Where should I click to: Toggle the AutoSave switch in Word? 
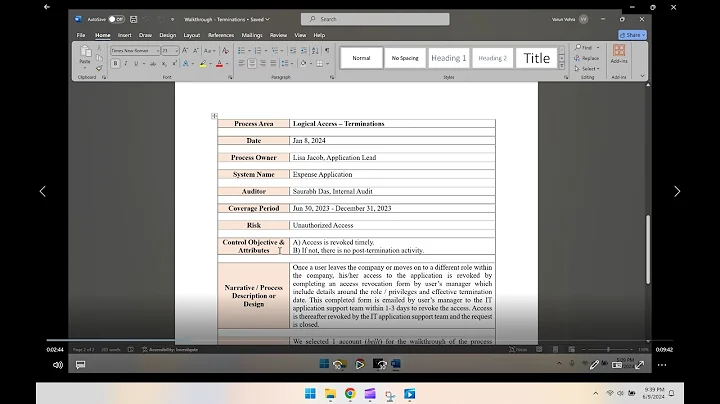(116, 19)
